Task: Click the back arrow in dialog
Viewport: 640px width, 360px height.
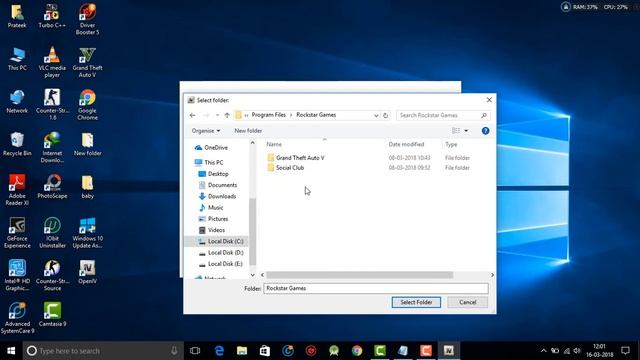Action: click(x=193, y=116)
